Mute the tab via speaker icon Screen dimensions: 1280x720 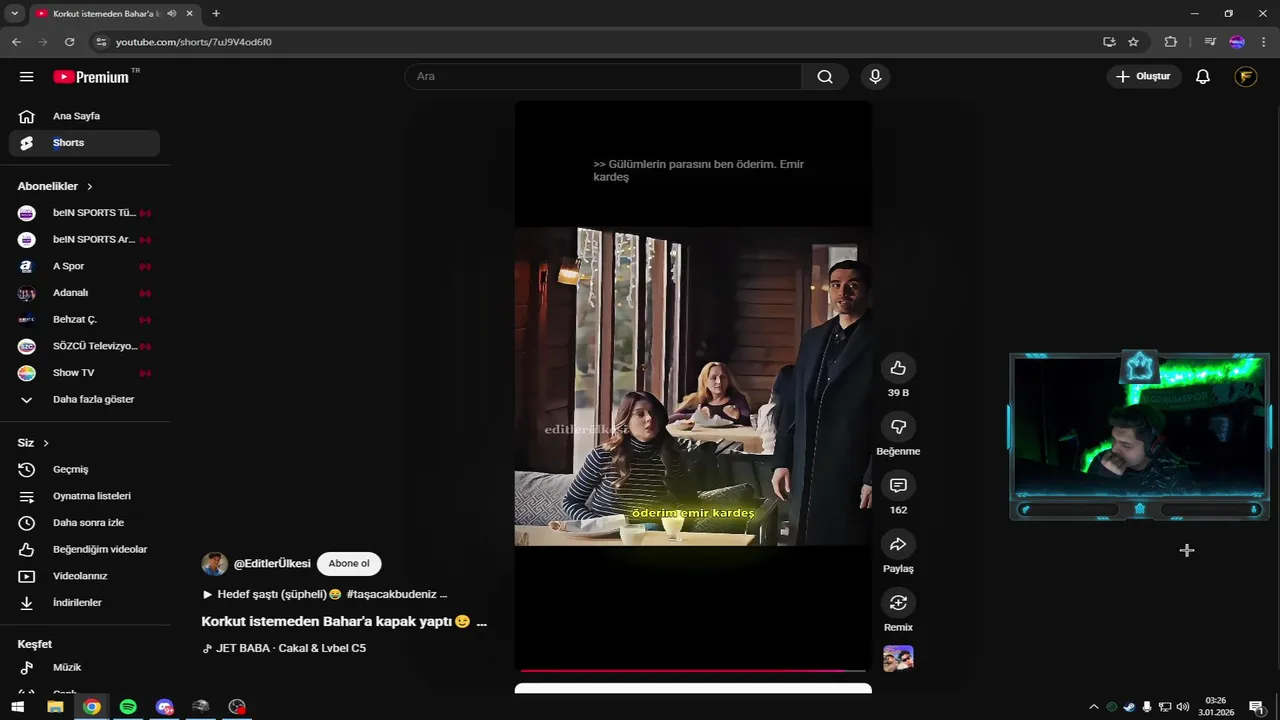pyautogui.click(x=172, y=14)
